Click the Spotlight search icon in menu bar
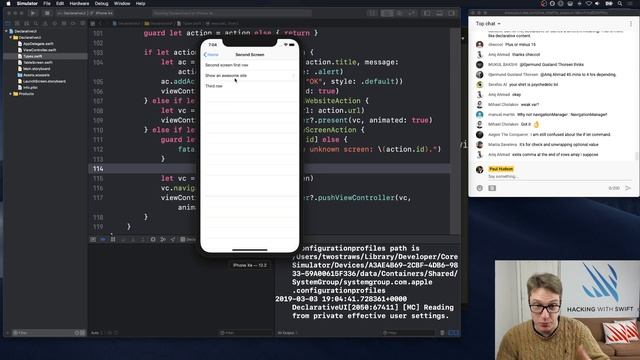Screen dimensions: 640x360 pyautogui.click(x=620, y=3)
